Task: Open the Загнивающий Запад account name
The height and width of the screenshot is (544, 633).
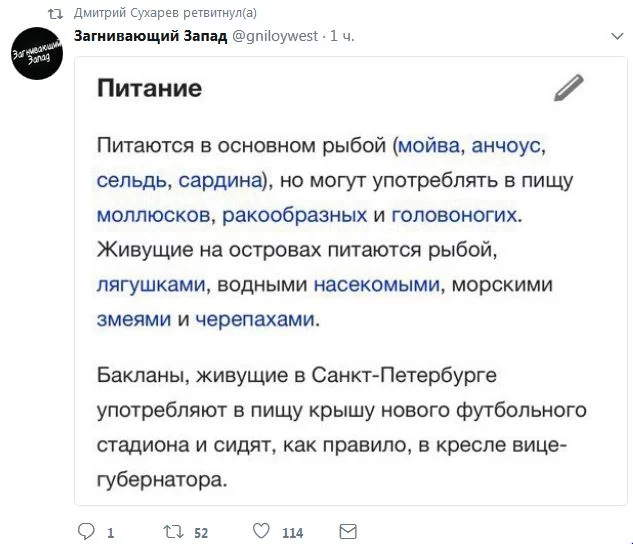Action: coord(151,36)
